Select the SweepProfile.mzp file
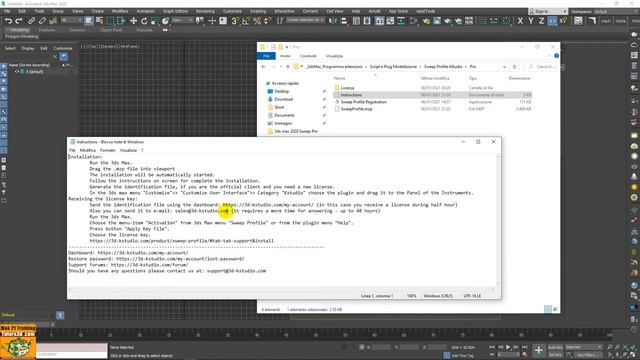 [x=356, y=109]
